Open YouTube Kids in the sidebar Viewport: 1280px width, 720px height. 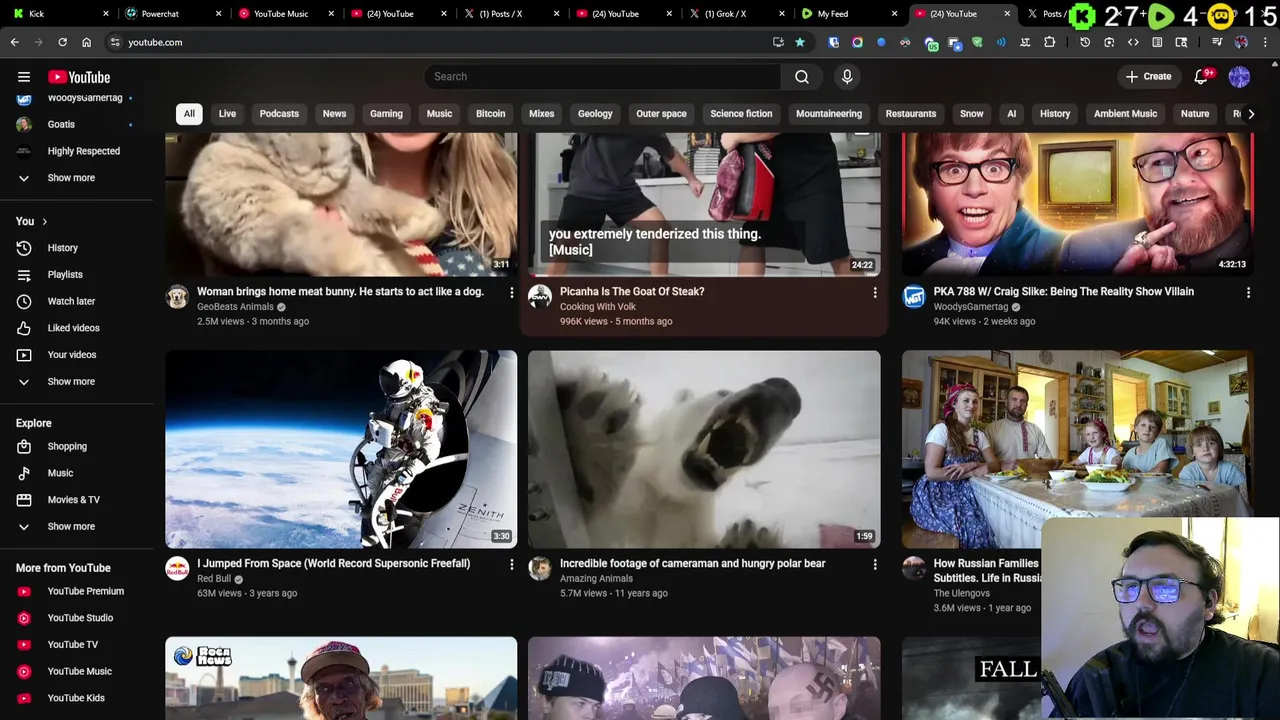[x=75, y=698]
